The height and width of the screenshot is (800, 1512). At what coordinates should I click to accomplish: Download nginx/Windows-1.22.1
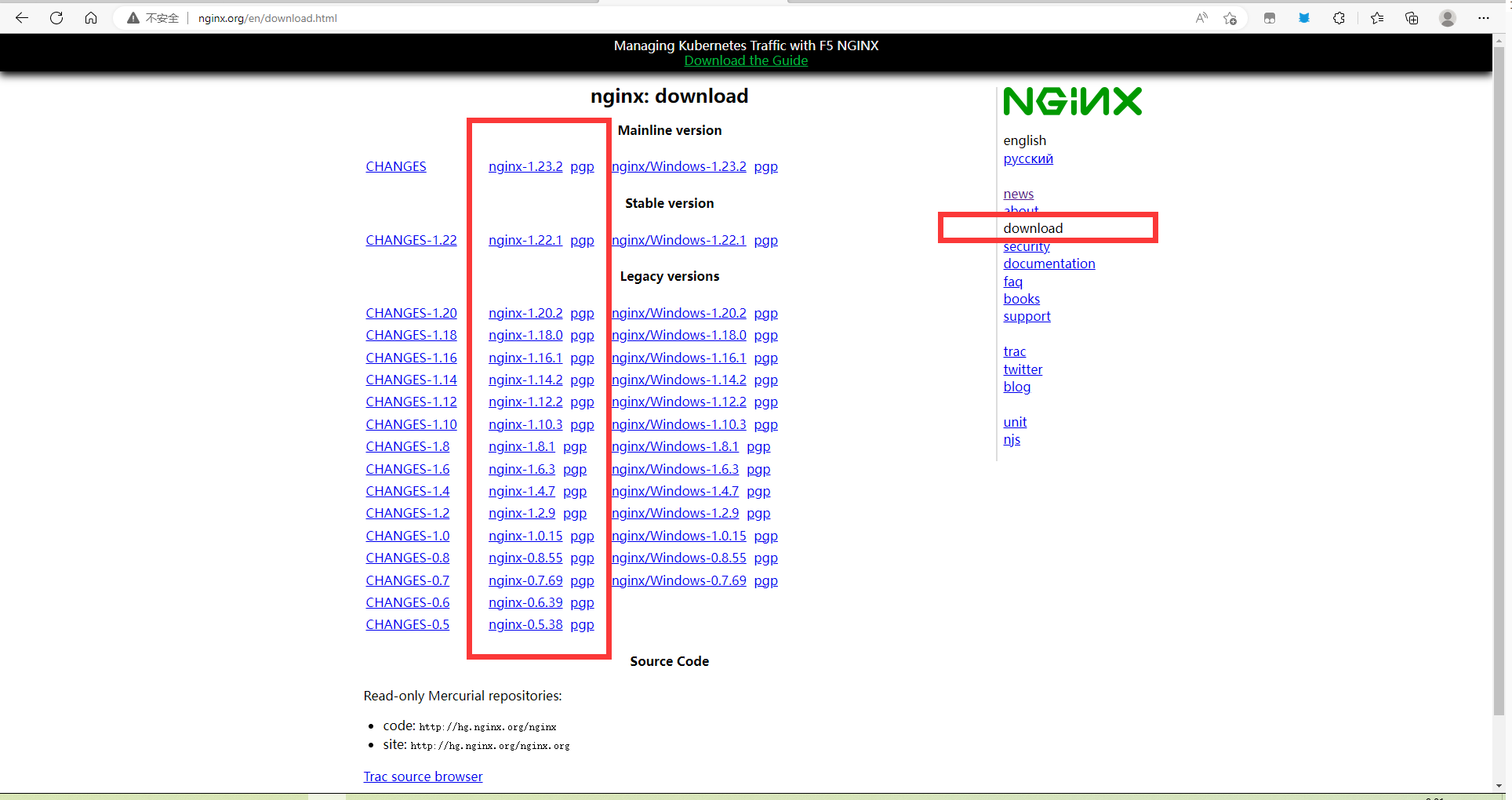point(679,240)
